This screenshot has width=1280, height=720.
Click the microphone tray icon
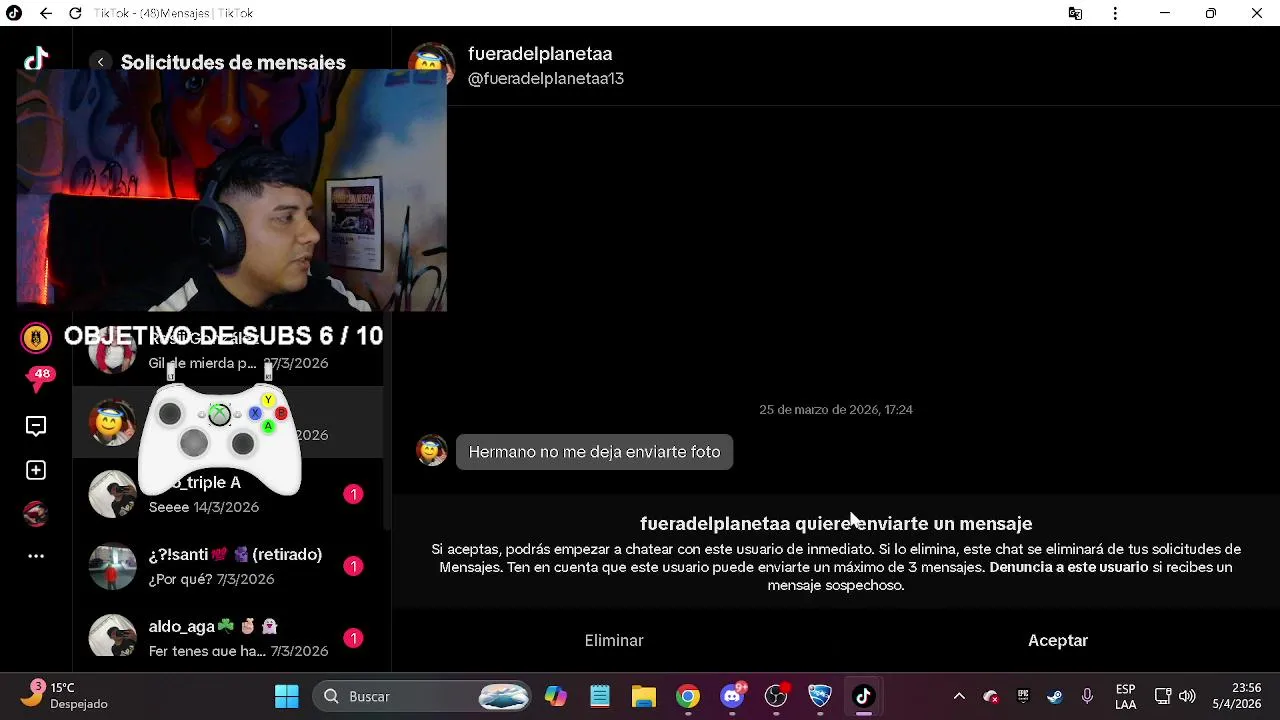(1087, 696)
